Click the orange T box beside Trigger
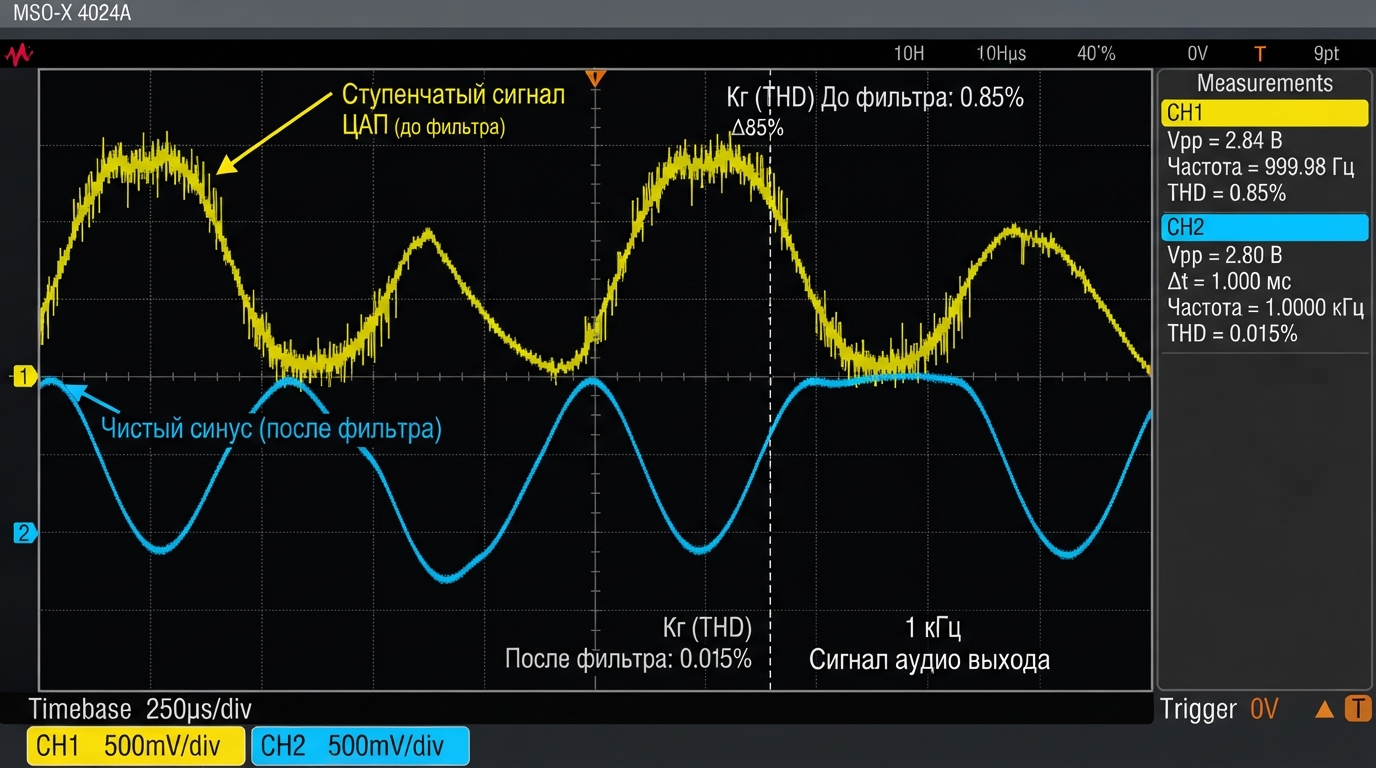This screenshot has height=768, width=1376. pos(1357,709)
